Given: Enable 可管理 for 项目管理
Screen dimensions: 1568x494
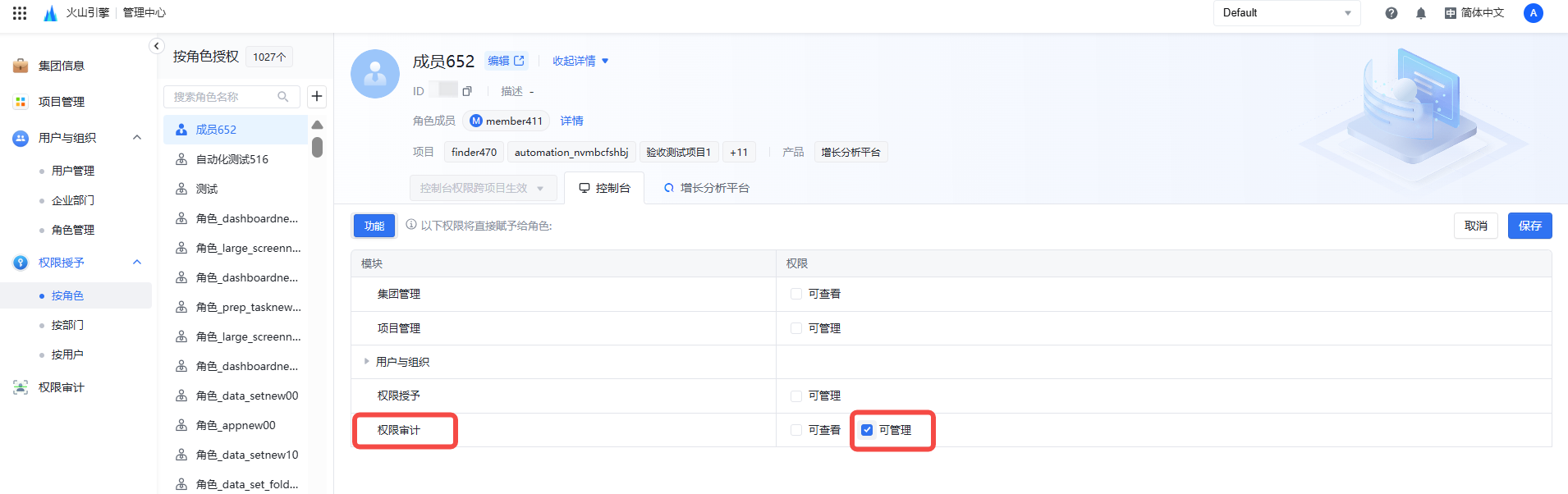Looking at the screenshot, I should pos(796,328).
